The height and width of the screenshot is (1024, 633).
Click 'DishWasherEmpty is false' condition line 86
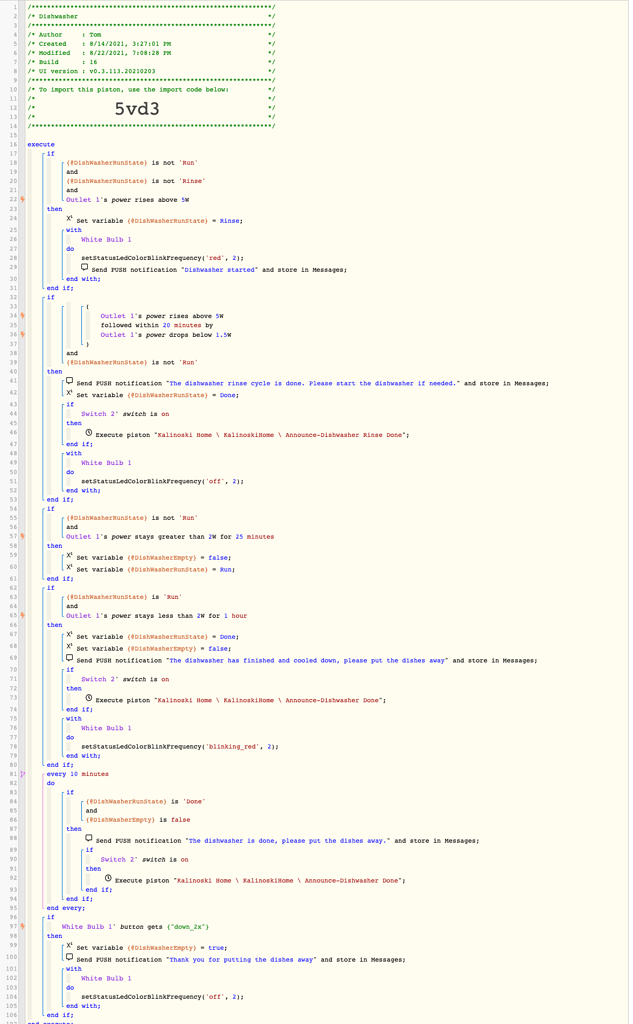[138, 820]
